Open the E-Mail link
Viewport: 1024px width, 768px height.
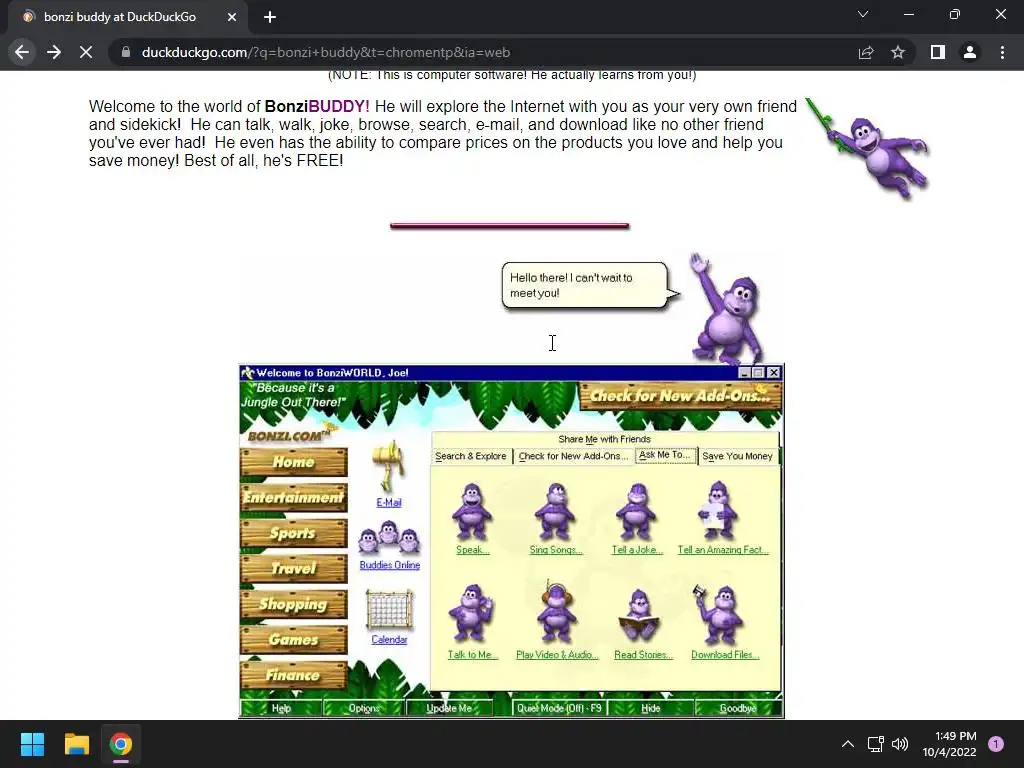click(389, 502)
